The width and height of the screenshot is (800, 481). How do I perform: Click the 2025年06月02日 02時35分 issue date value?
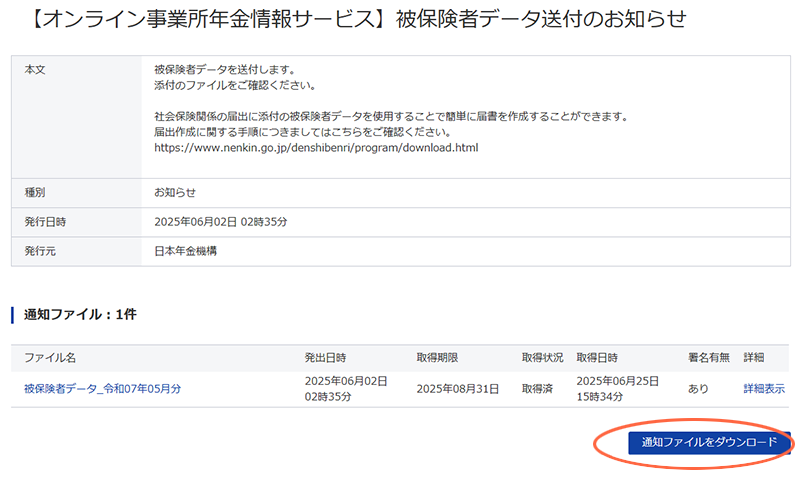click(221, 222)
